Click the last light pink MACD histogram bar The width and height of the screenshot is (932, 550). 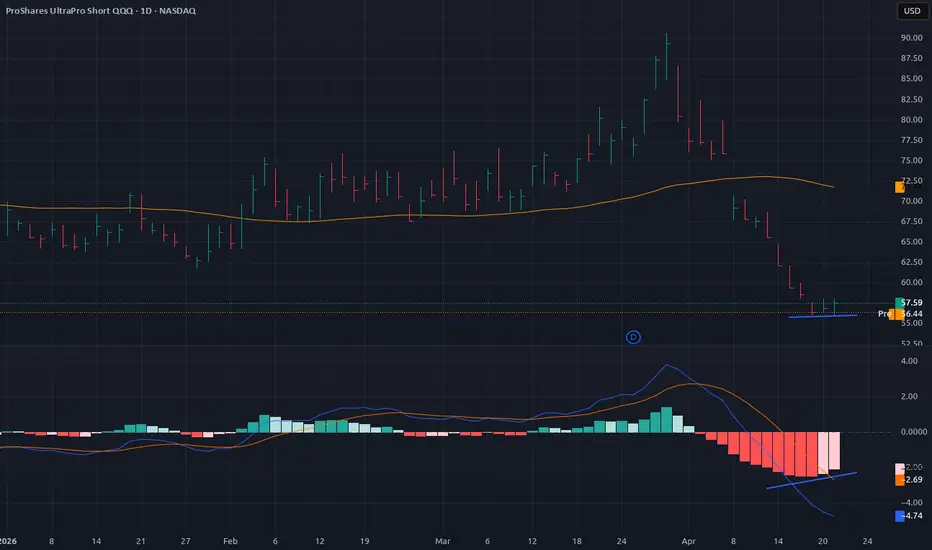click(x=834, y=451)
